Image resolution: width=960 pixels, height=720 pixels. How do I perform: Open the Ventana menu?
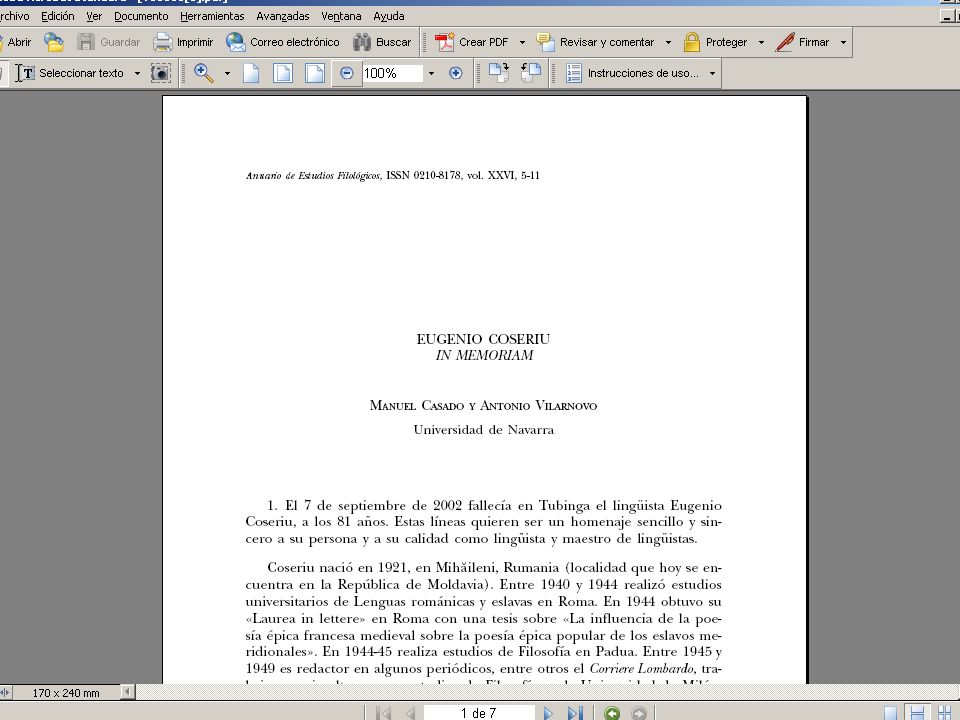pos(341,17)
